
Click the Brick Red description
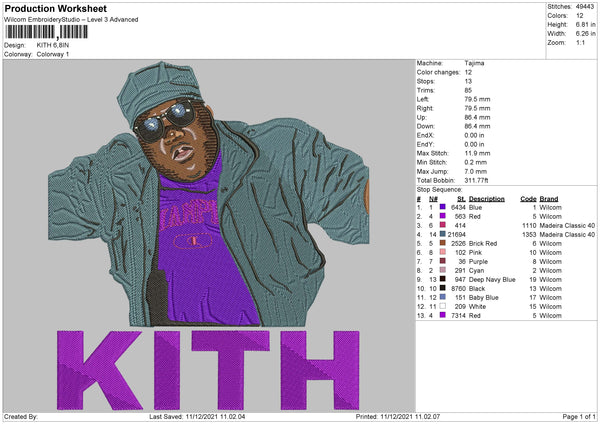[x=483, y=243]
